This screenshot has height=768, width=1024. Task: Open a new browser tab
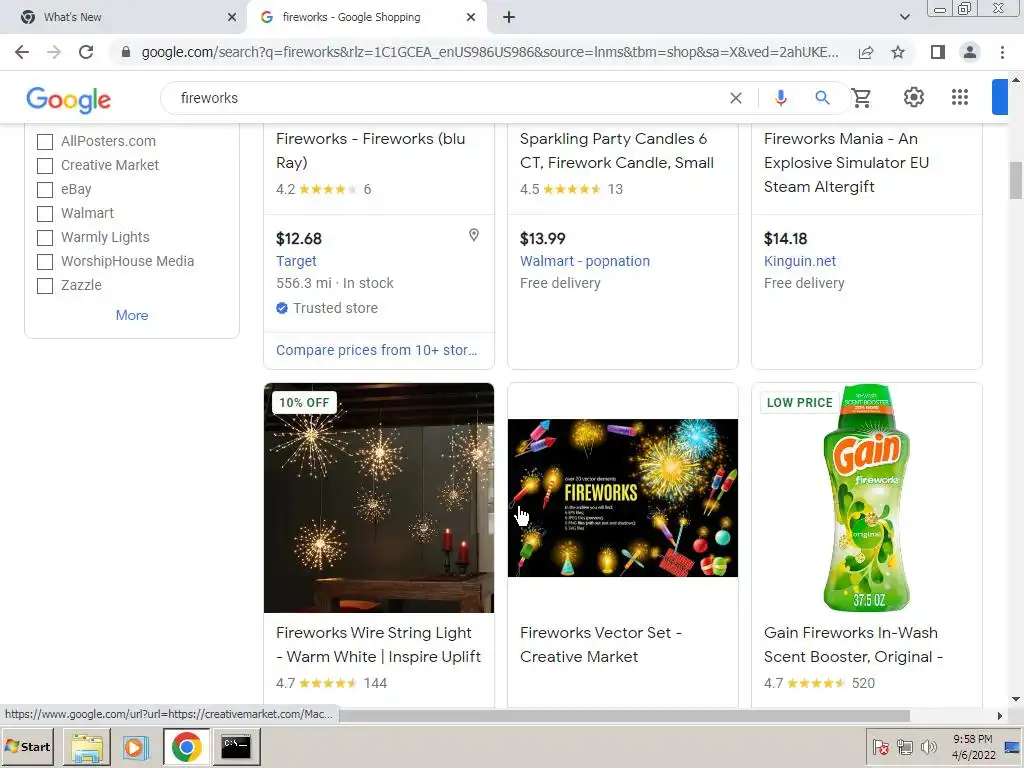509,17
